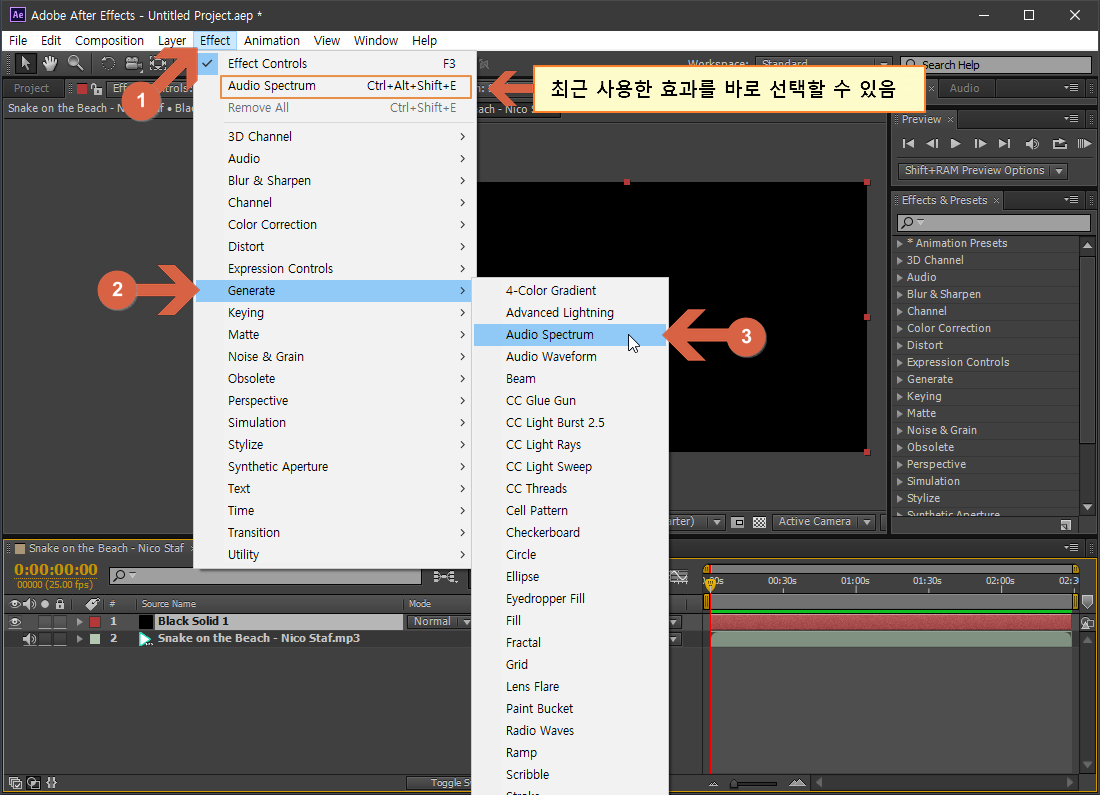
Task: Open composition mini-flowchart icon
Action: (x=445, y=577)
